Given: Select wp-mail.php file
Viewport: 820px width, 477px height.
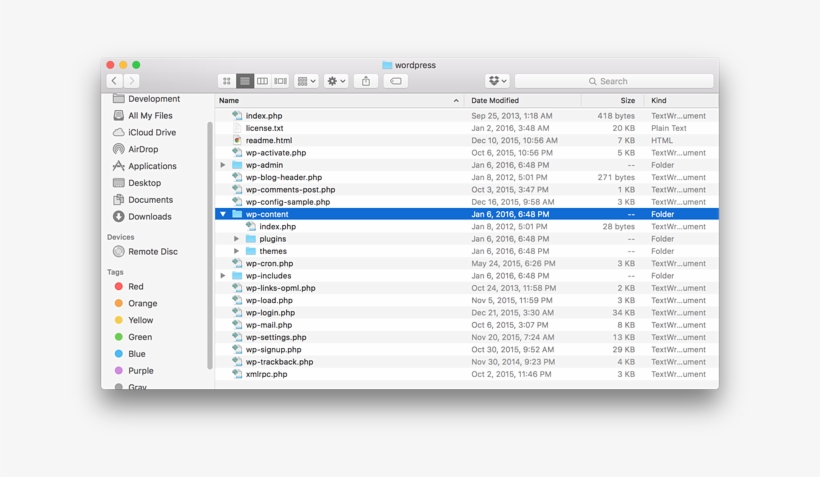Looking at the screenshot, I should tap(269, 325).
